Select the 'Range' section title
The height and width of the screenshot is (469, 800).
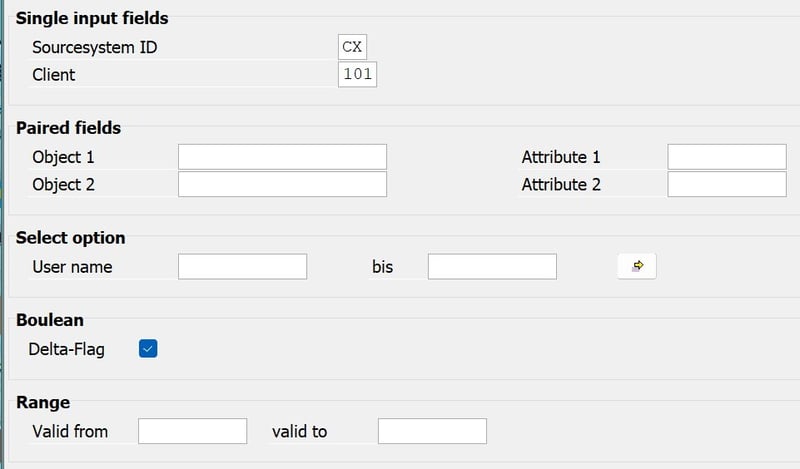(x=43, y=402)
